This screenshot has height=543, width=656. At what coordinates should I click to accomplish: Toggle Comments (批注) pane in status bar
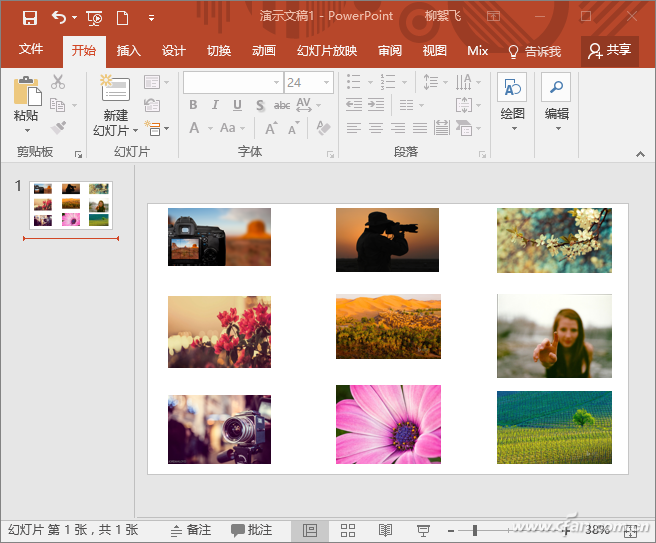[251, 530]
